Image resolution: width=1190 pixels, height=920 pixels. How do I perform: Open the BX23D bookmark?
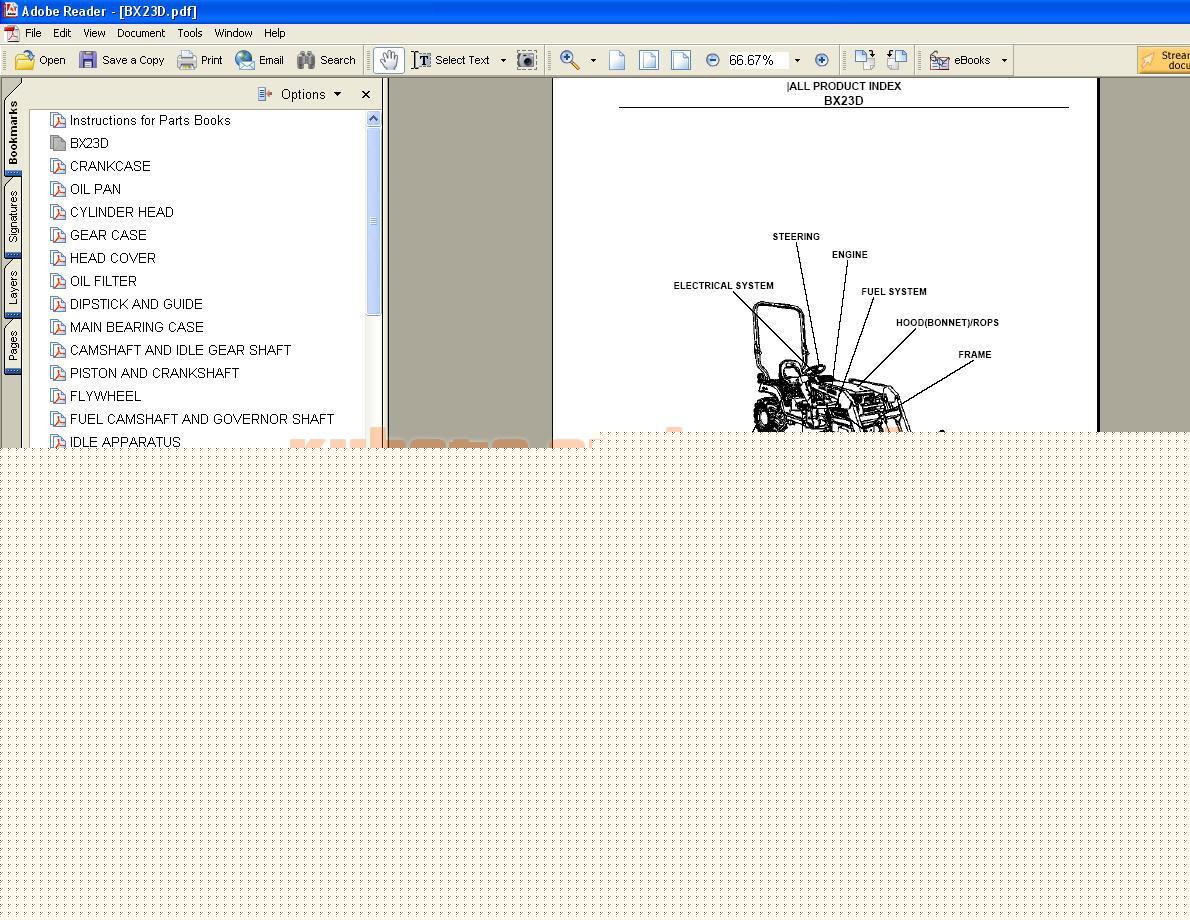click(89, 143)
